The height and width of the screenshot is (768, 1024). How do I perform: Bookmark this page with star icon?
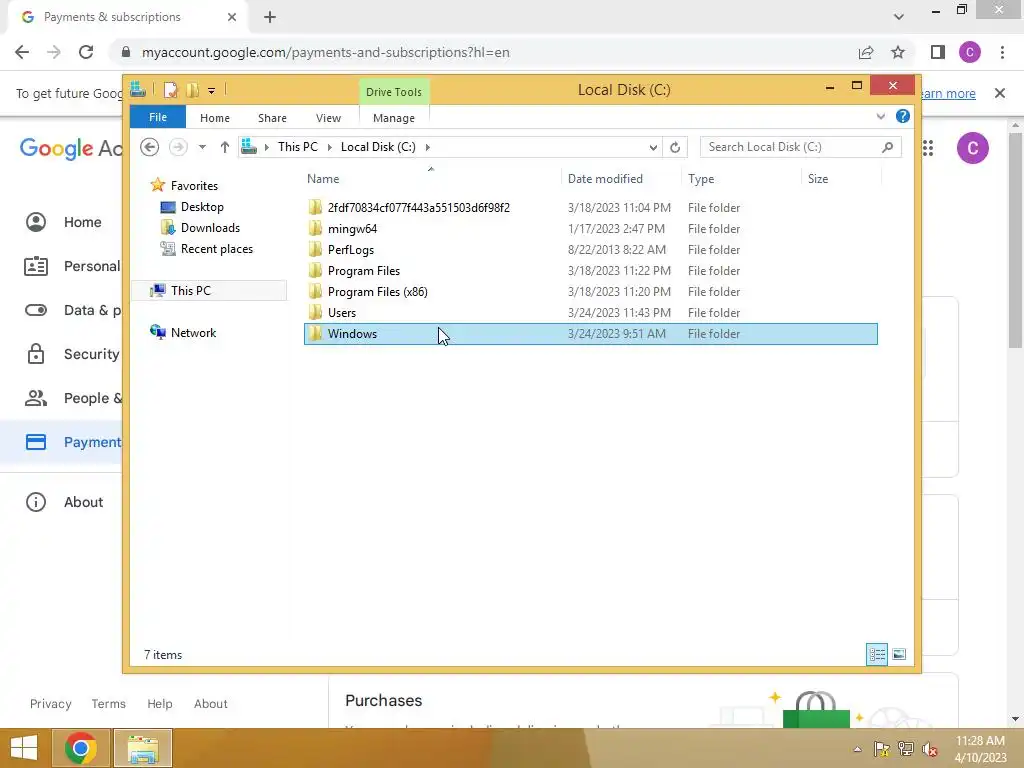pyautogui.click(x=898, y=52)
